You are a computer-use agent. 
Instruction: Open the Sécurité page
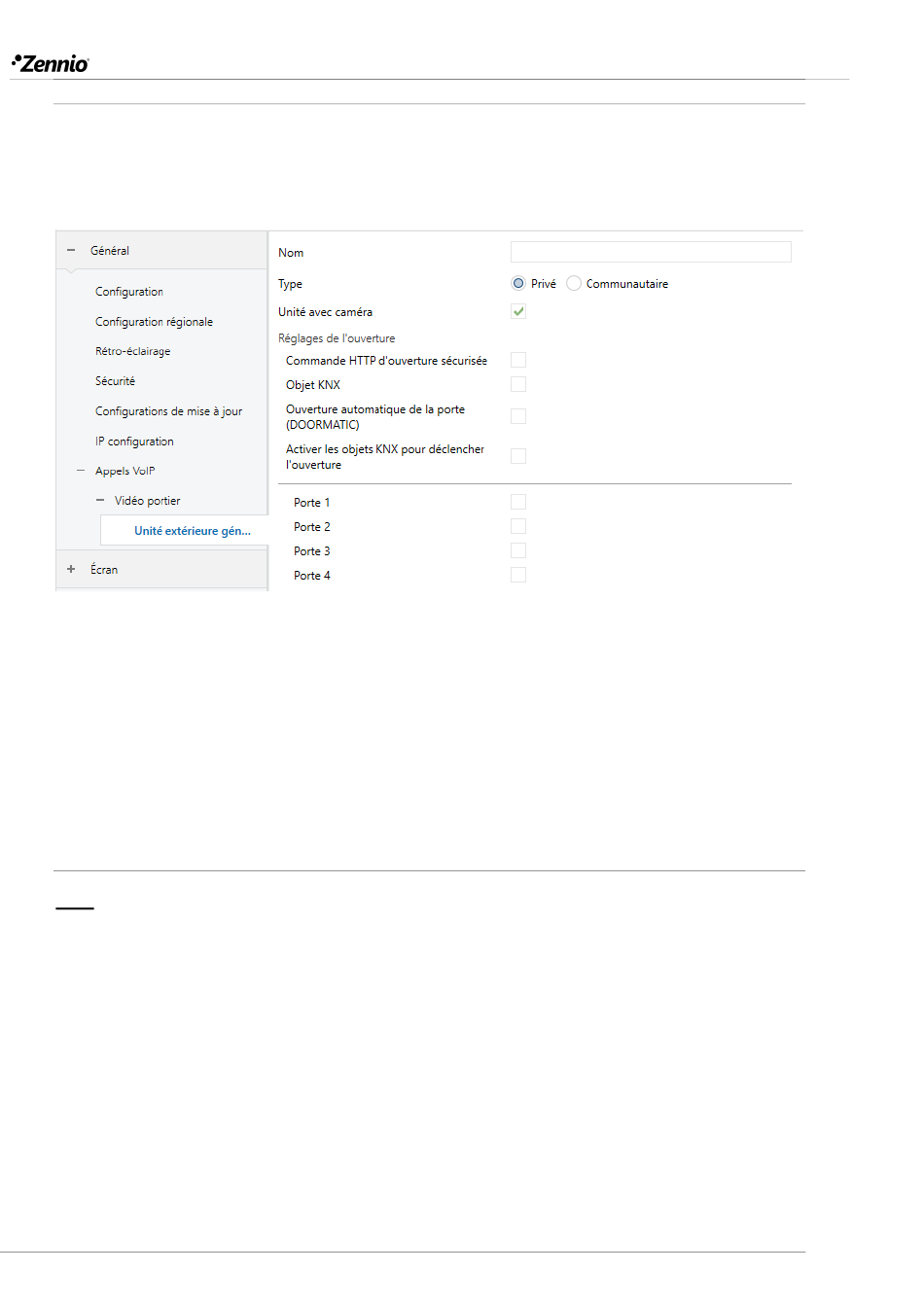pyautogui.click(x=115, y=381)
